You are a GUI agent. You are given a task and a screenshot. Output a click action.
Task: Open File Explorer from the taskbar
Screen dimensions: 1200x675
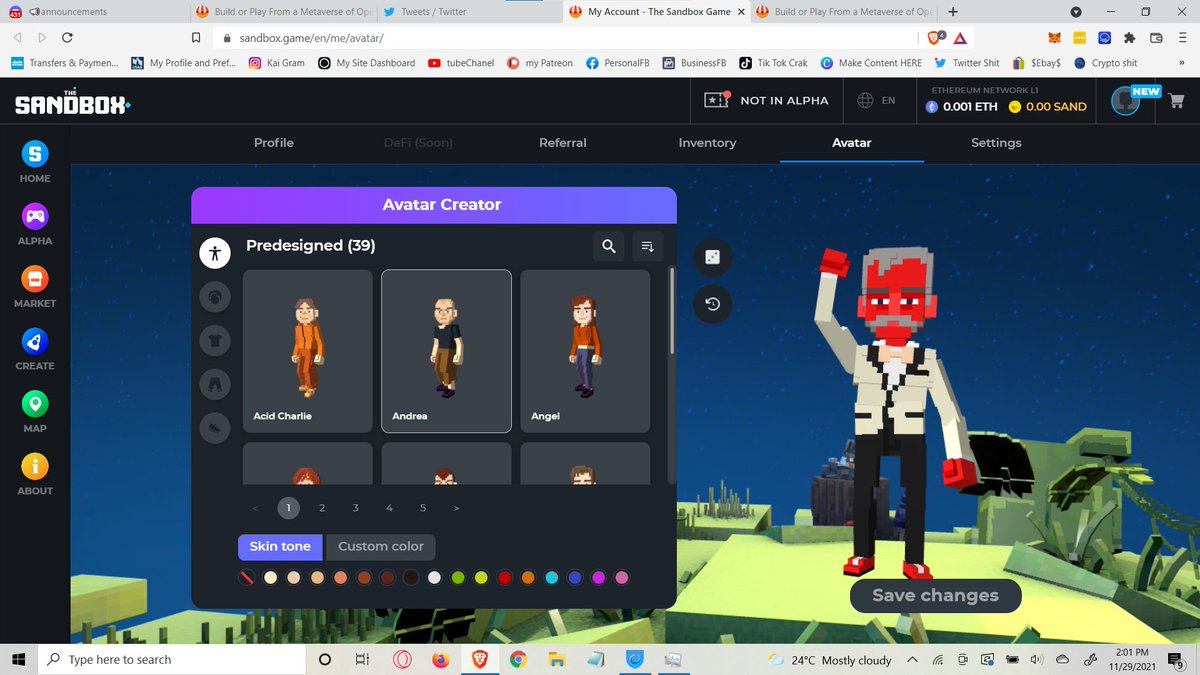click(556, 660)
